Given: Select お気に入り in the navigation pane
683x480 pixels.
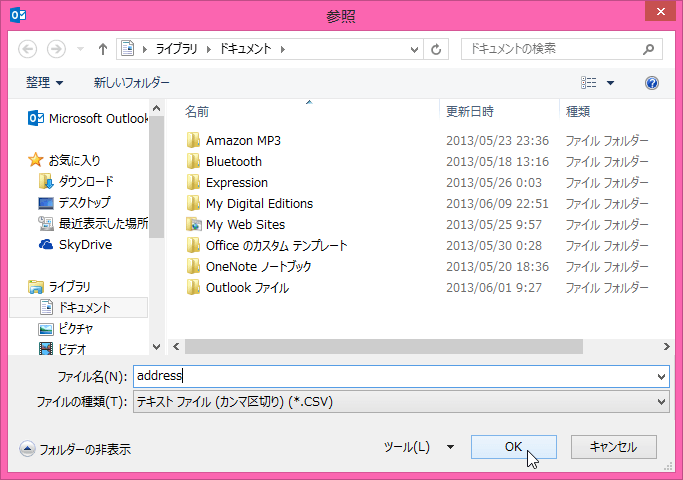Looking at the screenshot, I should click(x=64, y=160).
